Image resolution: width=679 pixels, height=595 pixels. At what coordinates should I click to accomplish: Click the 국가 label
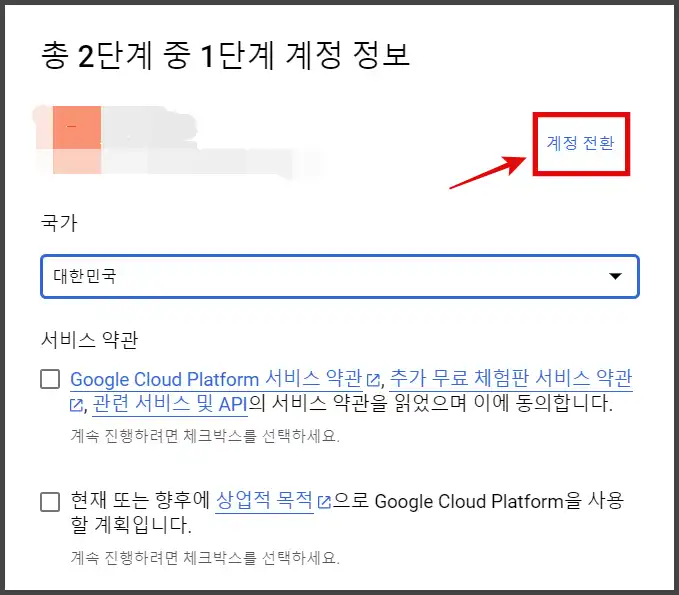click(59, 223)
